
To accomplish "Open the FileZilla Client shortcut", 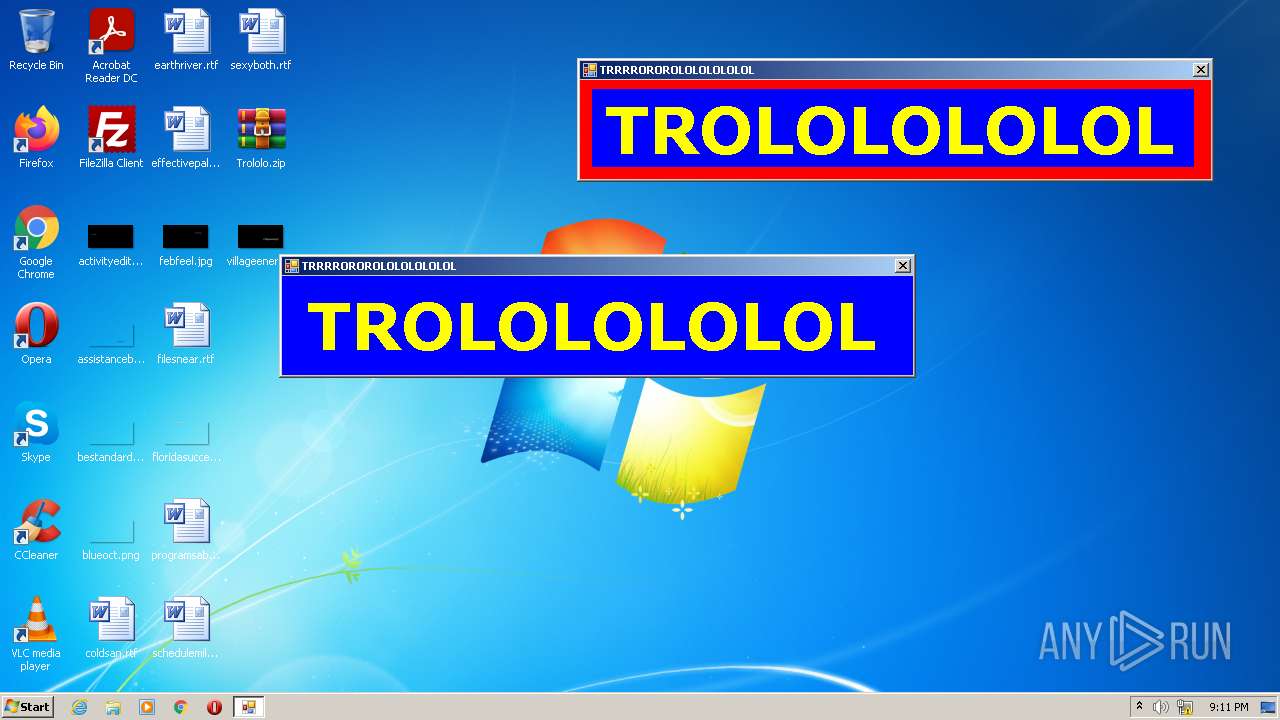I will 111,138.
